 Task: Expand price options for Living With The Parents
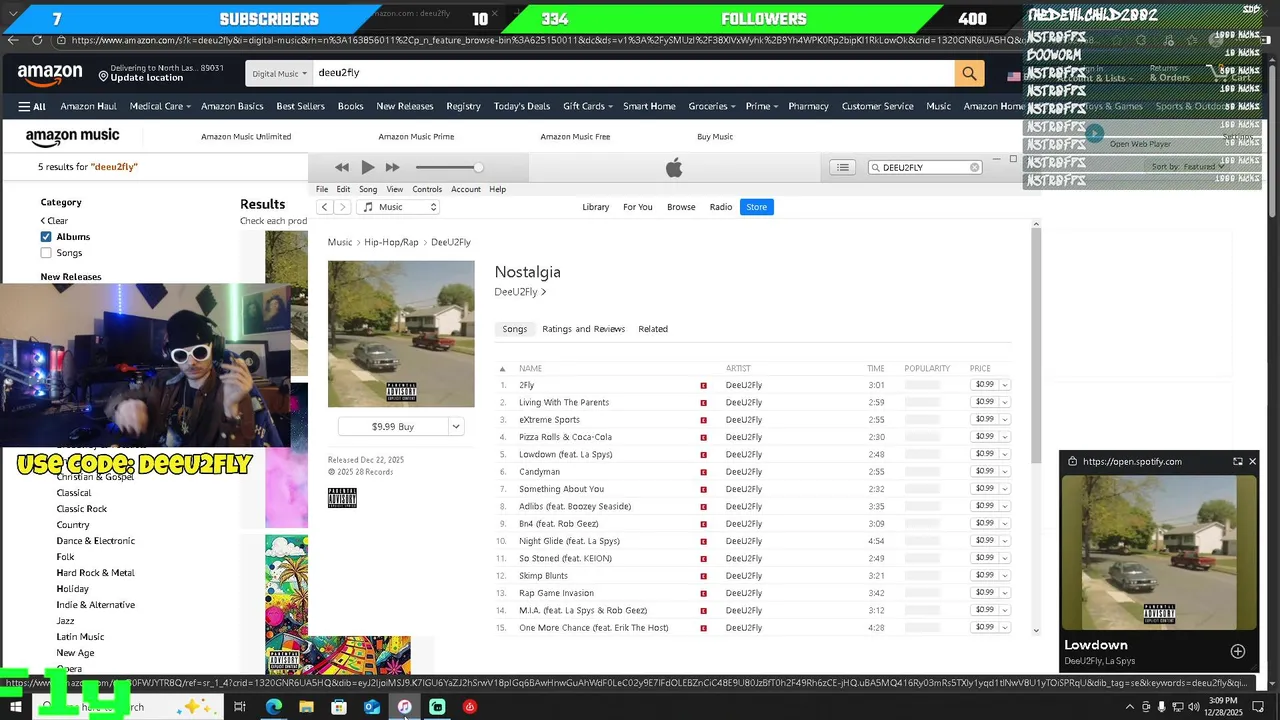pos(1005,402)
